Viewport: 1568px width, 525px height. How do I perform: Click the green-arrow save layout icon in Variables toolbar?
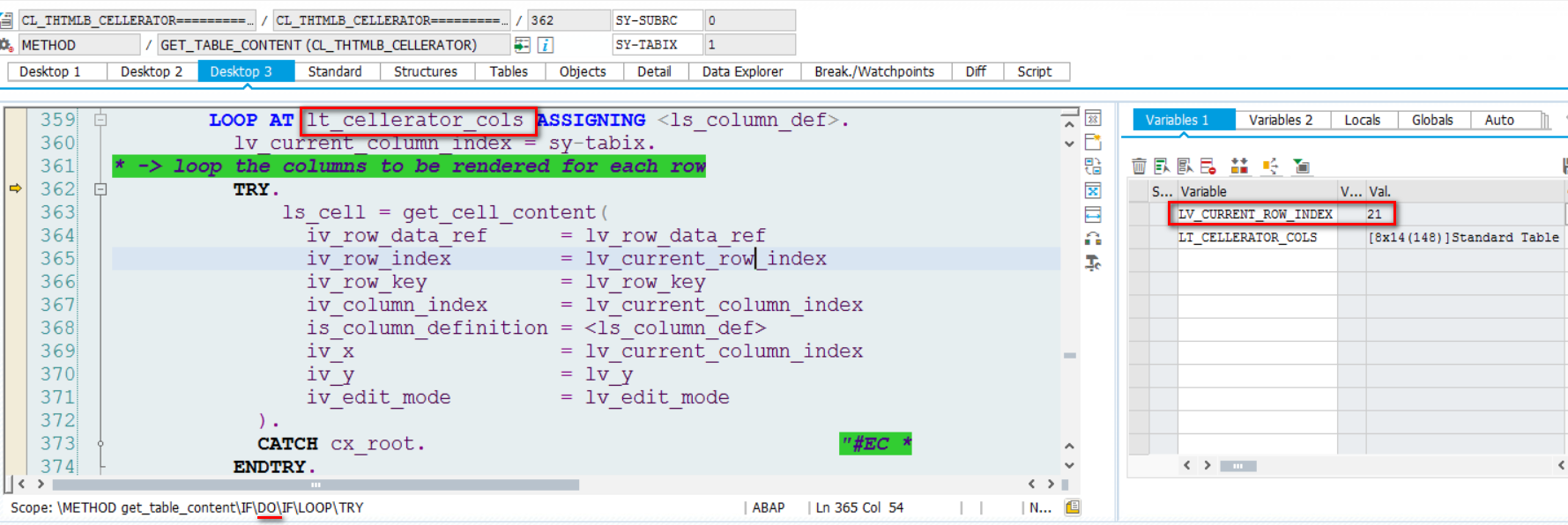point(1301,166)
